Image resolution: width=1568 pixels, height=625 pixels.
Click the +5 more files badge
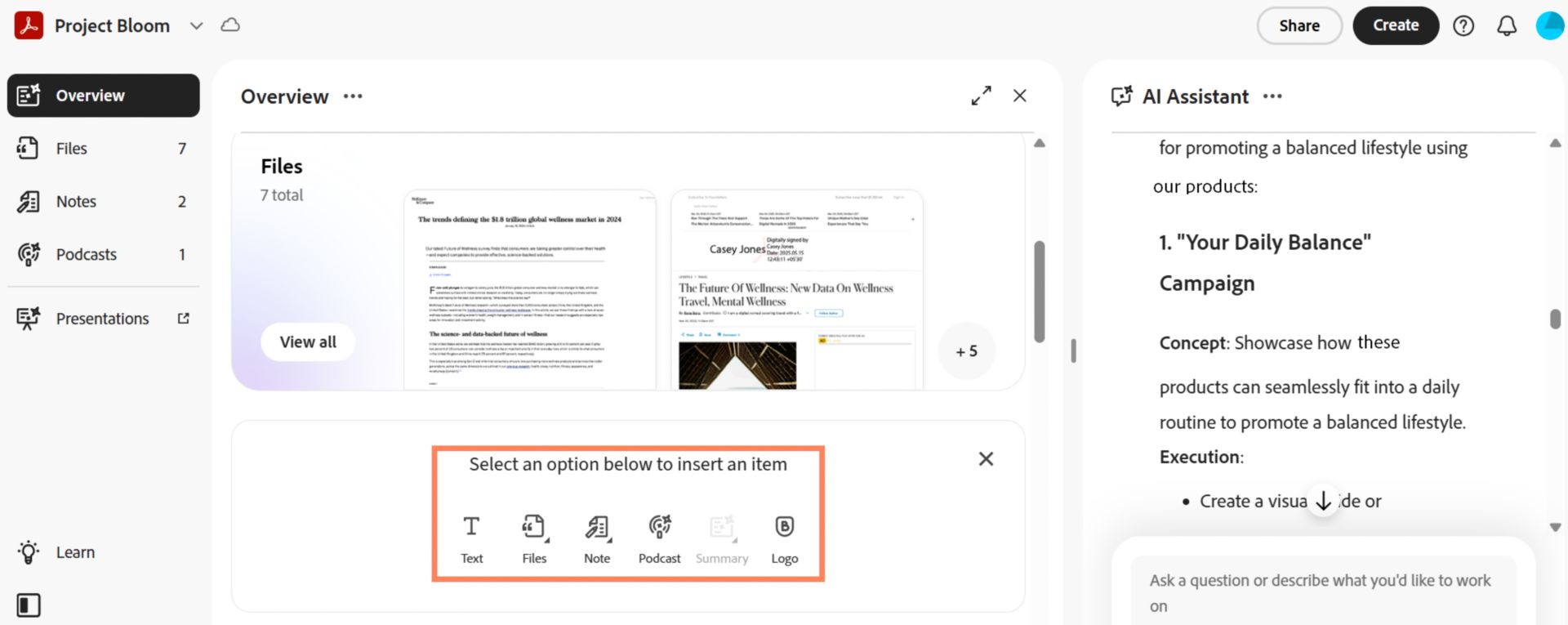[x=967, y=351]
